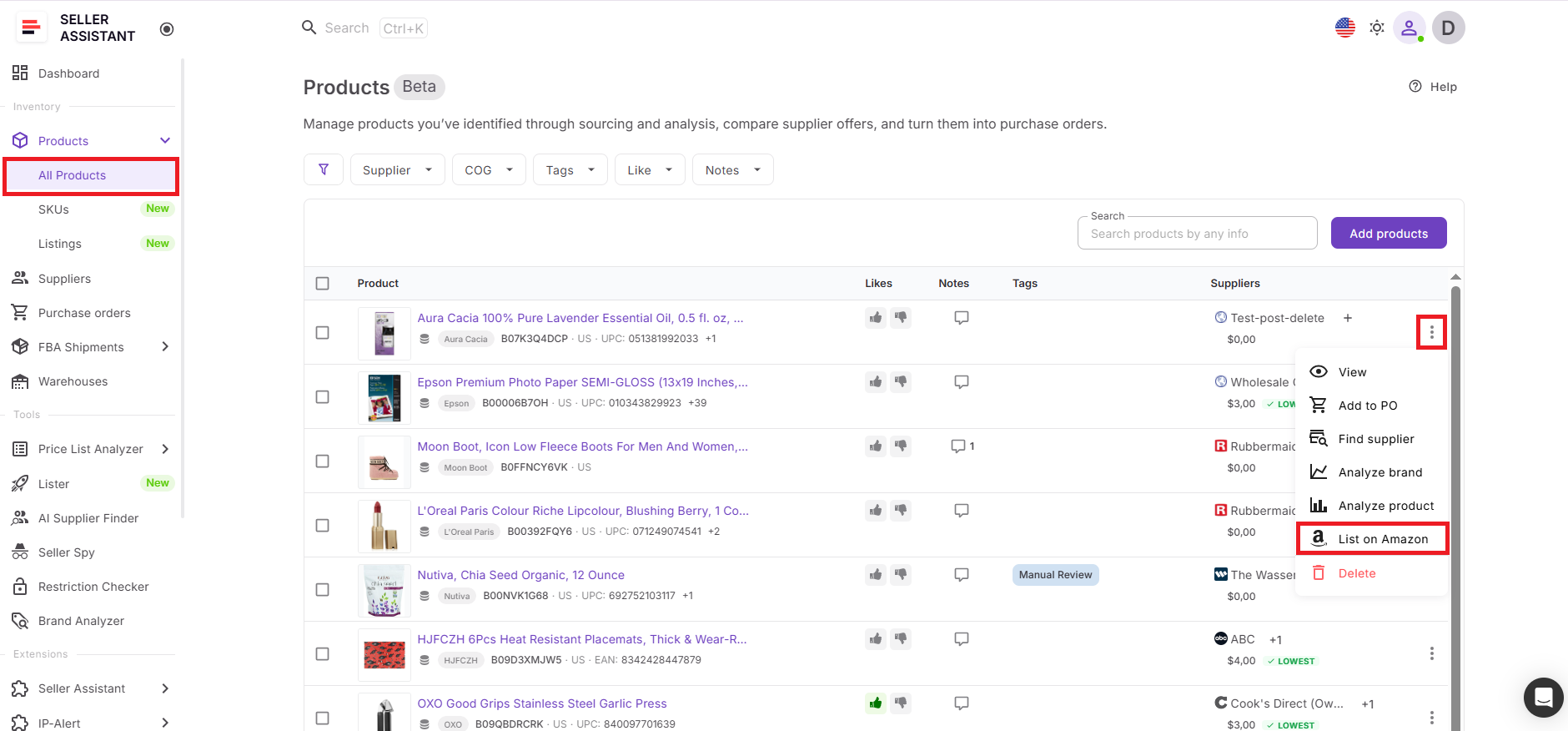Choose List on Amazon from context menu
1568x731 pixels.
pos(1371,539)
